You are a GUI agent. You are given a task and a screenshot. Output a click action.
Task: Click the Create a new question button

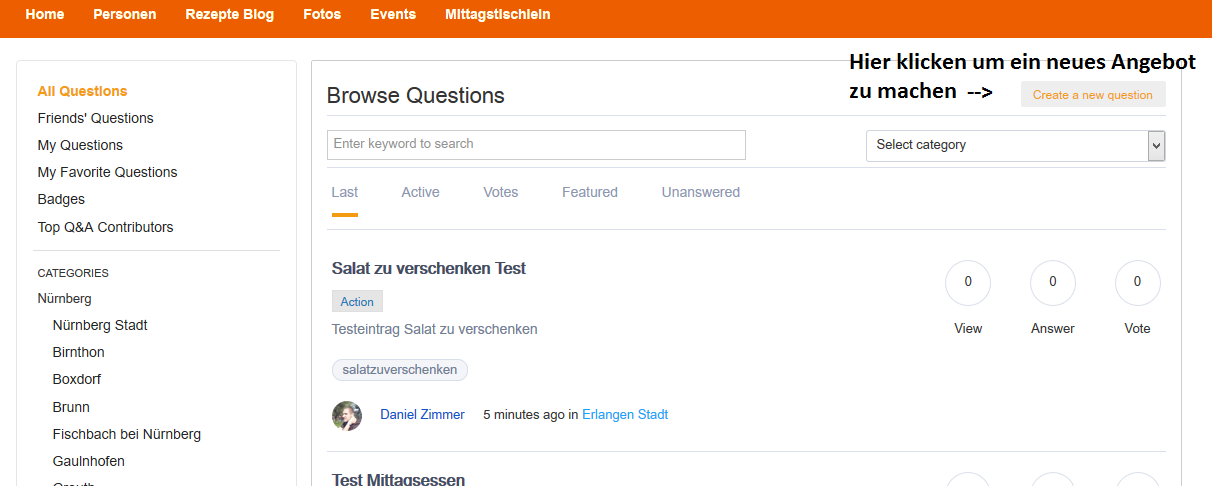click(x=1092, y=95)
